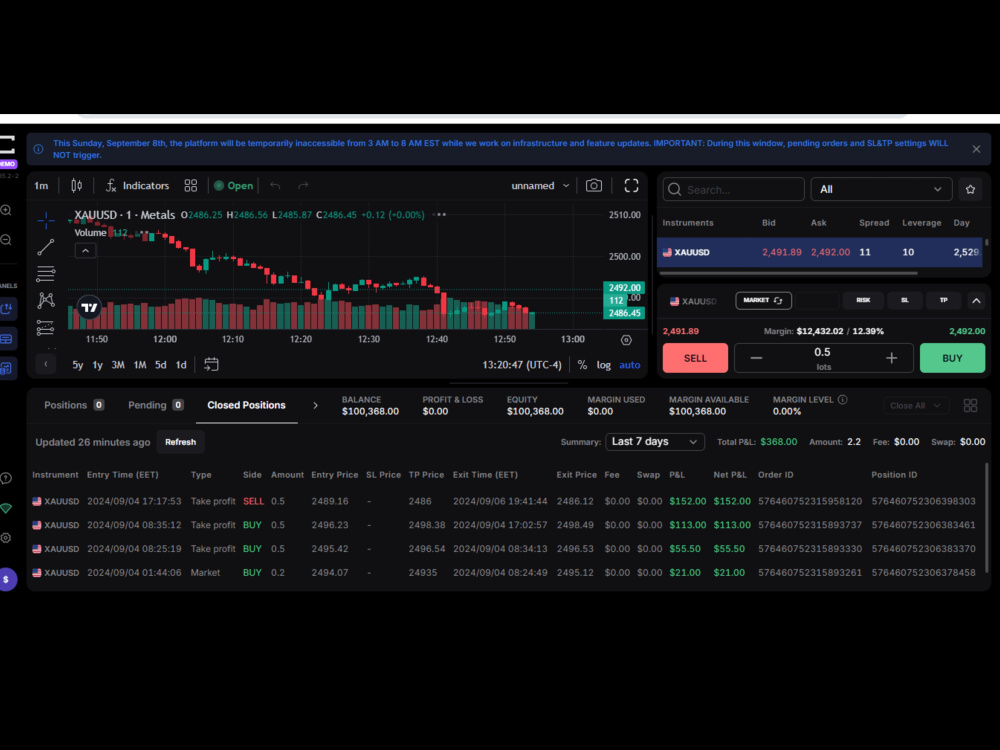Enter fullscreen chart mode
This screenshot has width=1000, height=750.
click(631, 185)
